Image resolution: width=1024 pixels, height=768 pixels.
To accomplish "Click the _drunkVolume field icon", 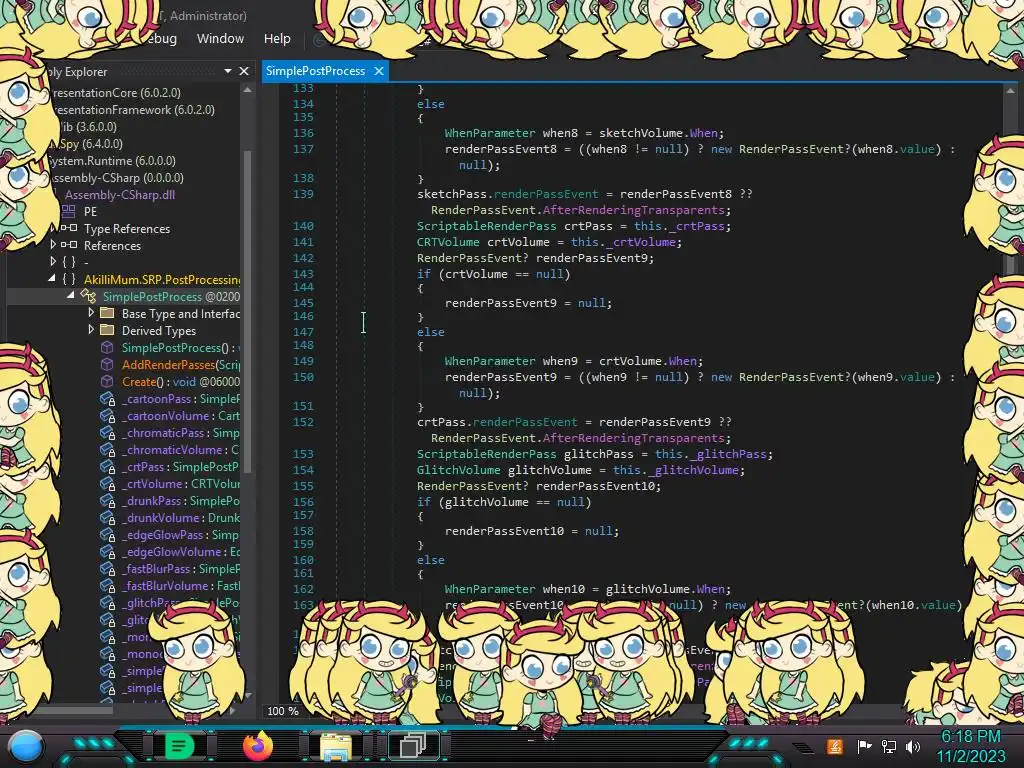I will 108,518.
